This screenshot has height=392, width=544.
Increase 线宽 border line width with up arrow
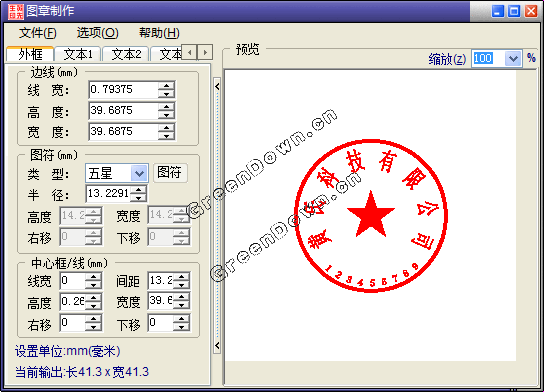167,86
